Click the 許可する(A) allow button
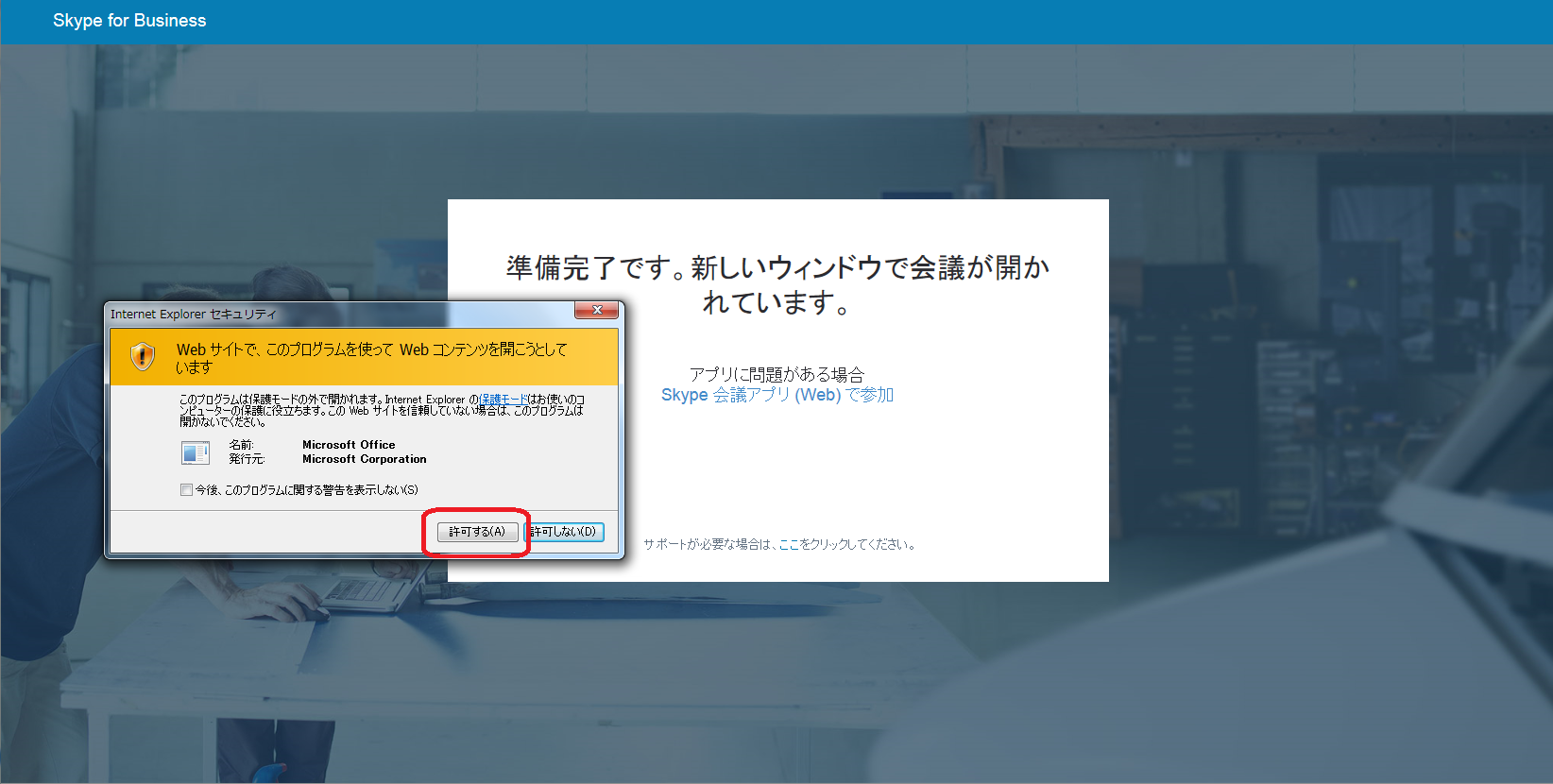The width and height of the screenshot is (1553, 784). pos(477,532)
